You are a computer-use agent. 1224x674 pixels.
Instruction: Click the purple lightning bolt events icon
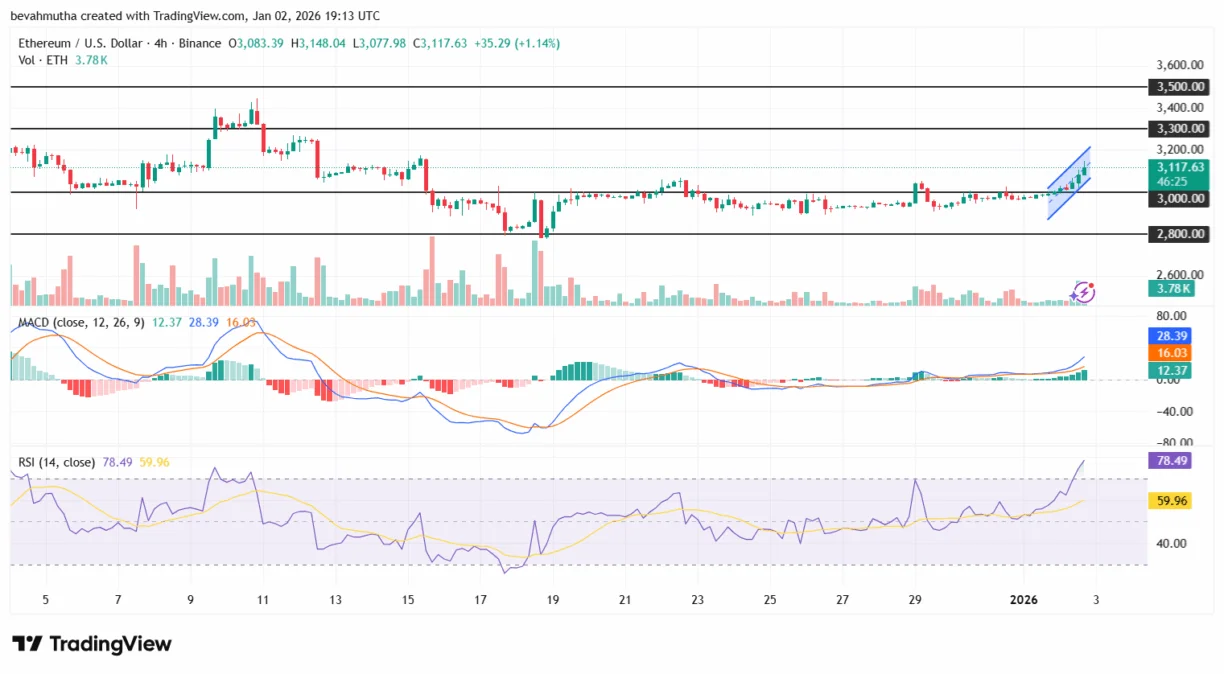click(1083, 292)
